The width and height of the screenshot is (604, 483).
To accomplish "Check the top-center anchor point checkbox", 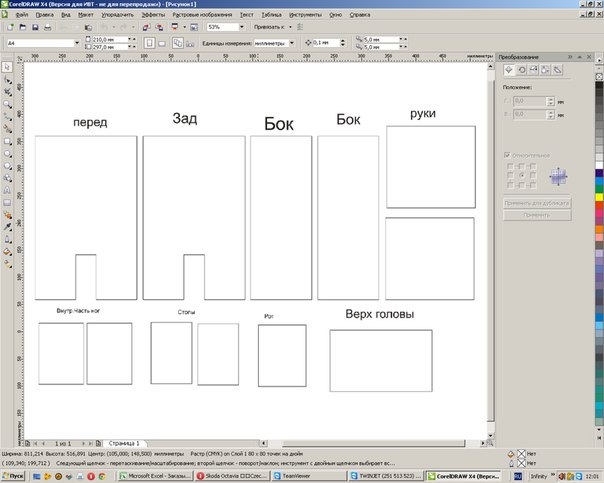I will pyautogui.click(x=521, y=166).
